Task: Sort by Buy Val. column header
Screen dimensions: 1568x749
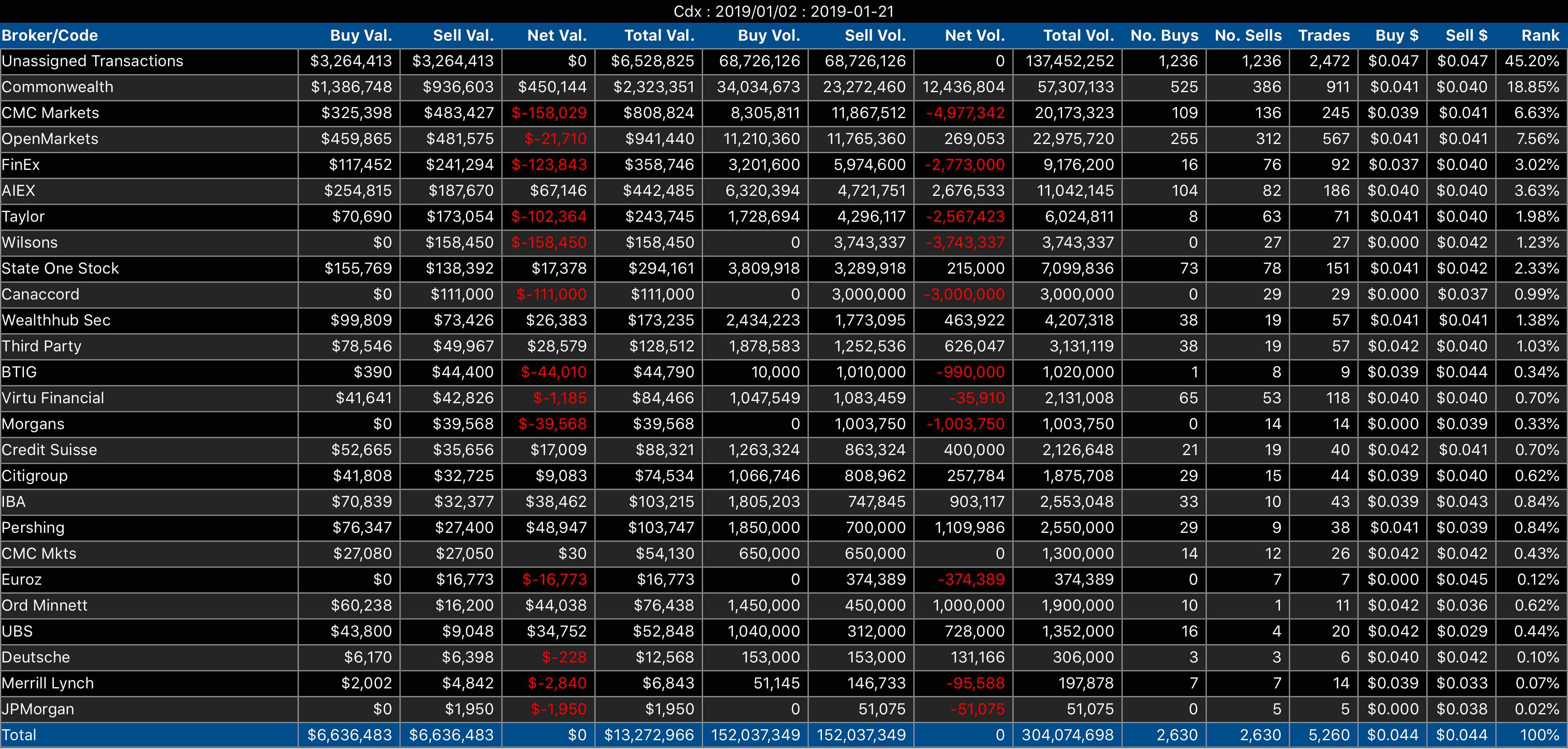Action: click(361, 35)
